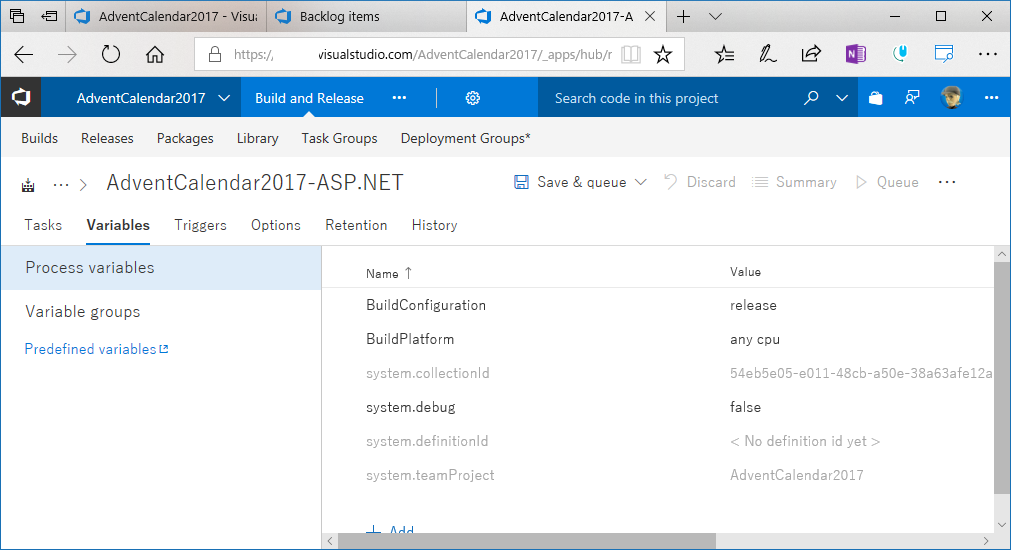Go to the Releases tab

pyautogui.click(x=107, y=138)
